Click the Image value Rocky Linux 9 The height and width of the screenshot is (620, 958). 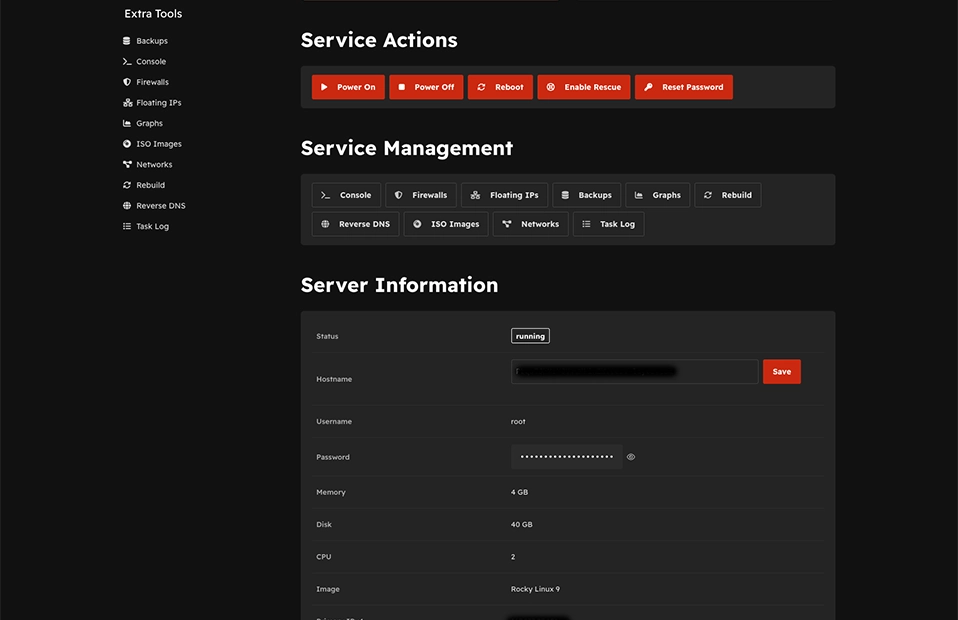(x=535, y=589)
